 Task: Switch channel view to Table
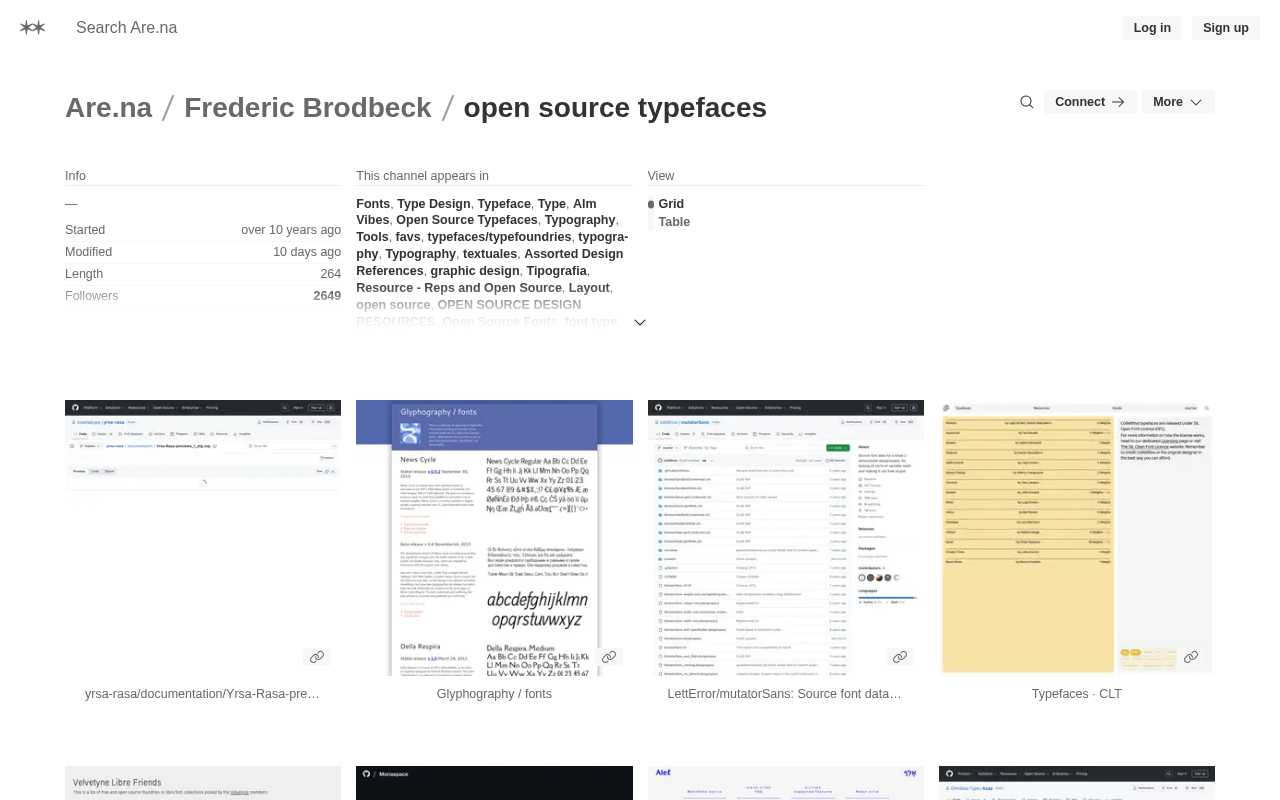673,221
